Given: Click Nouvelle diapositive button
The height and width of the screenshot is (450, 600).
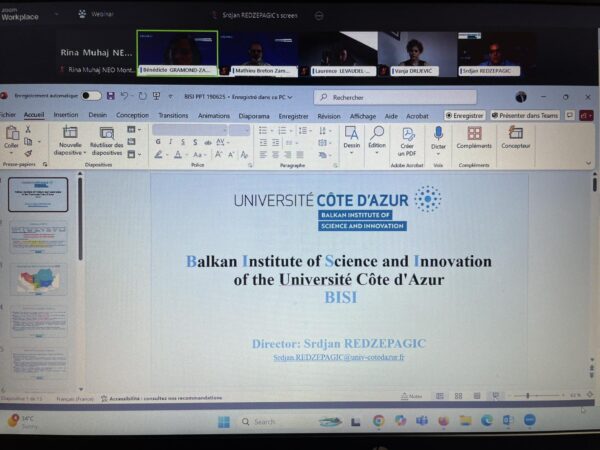Looking at the screenshot, I should [70, 140].
